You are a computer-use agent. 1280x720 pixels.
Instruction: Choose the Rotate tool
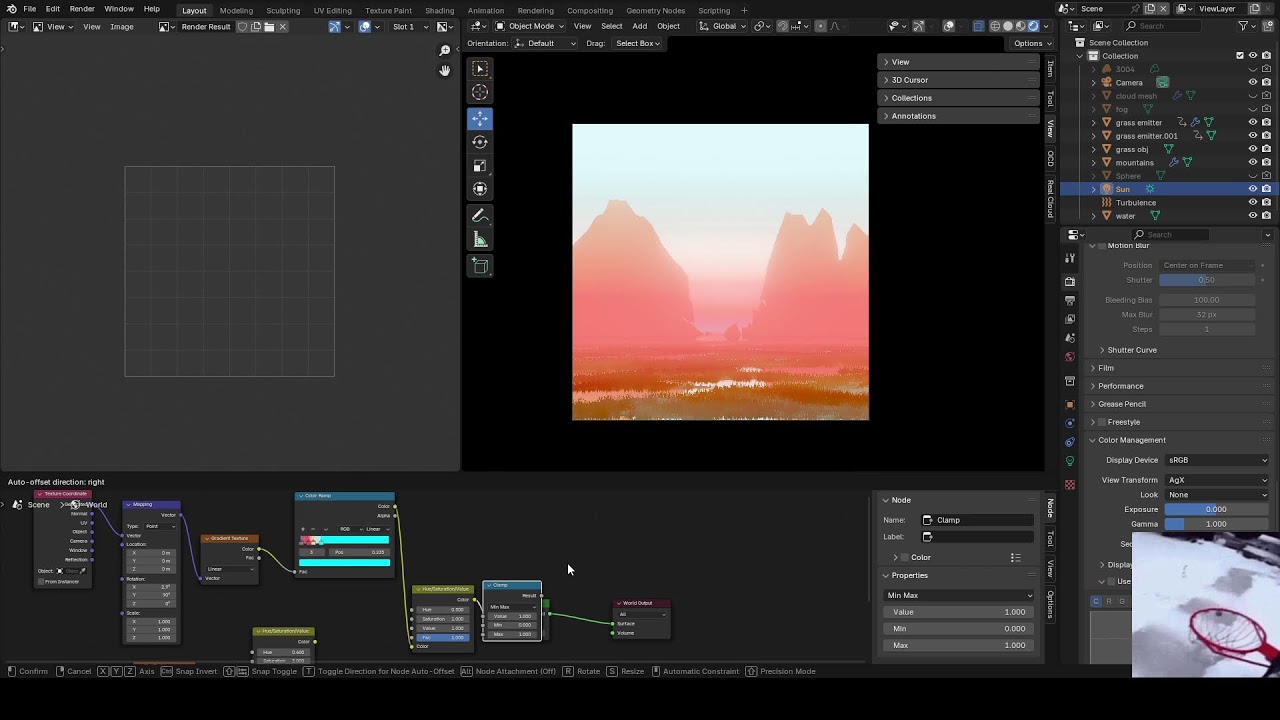pos(480,142)
